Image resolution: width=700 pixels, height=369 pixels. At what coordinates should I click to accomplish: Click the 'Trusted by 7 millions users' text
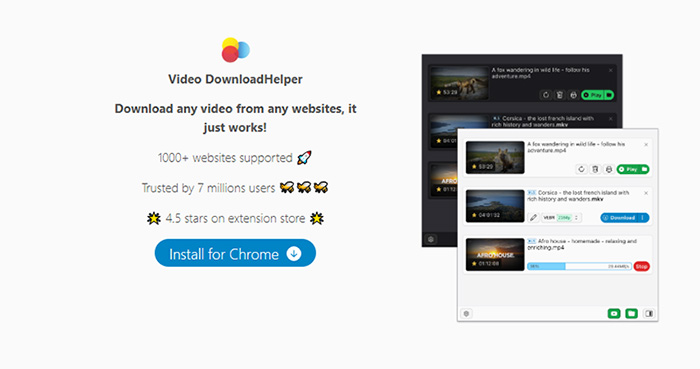[x=208, y=188]
